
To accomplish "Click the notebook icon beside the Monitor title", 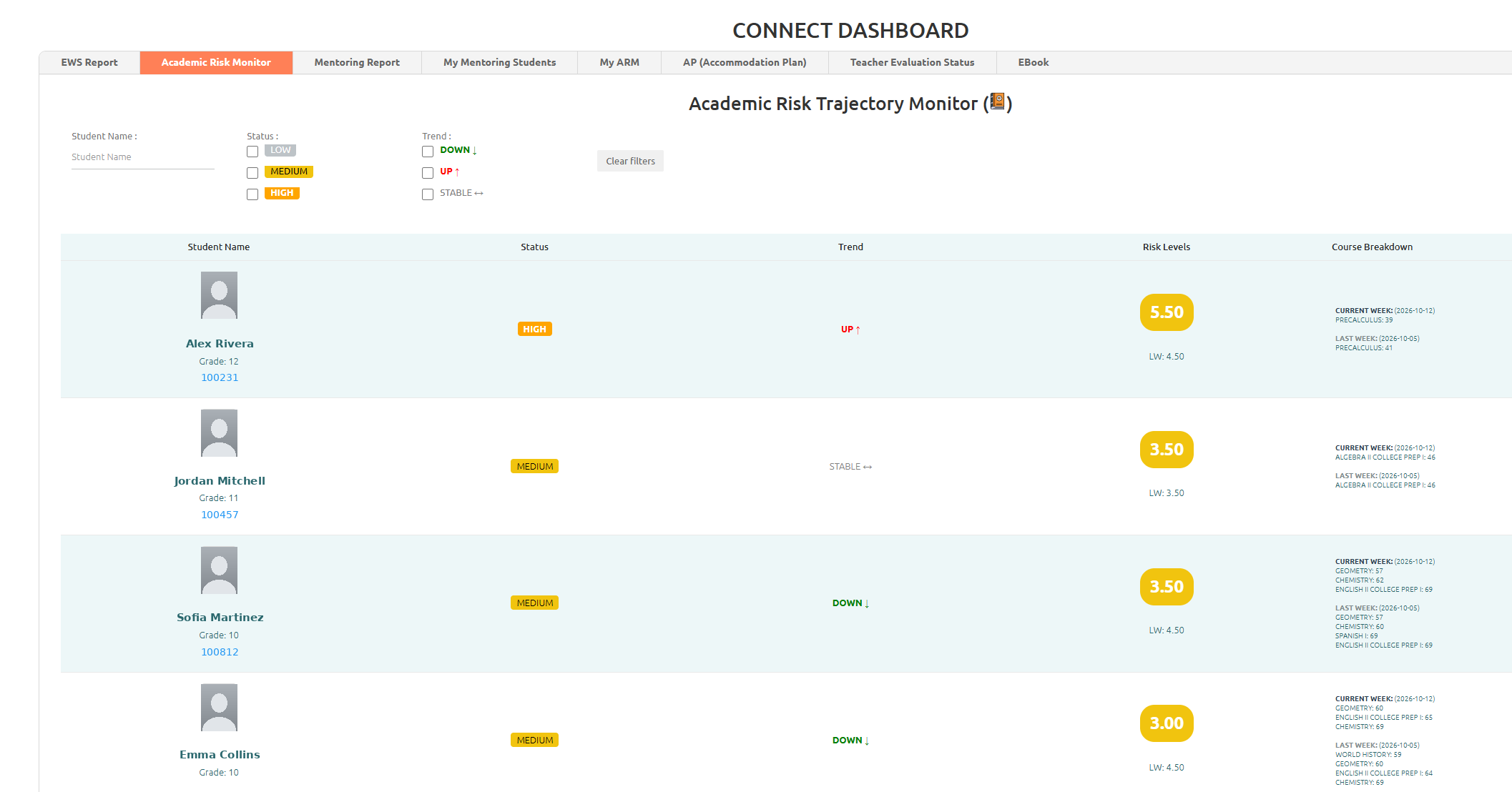I will [x=998, y=102].
